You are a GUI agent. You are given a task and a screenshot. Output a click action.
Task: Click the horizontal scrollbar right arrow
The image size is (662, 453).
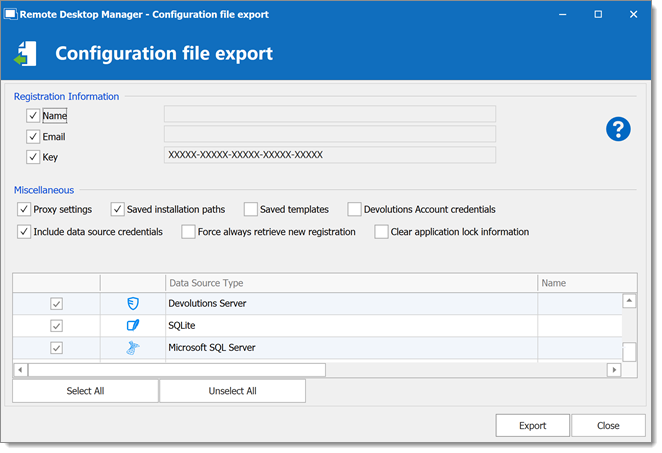point(614,370)
